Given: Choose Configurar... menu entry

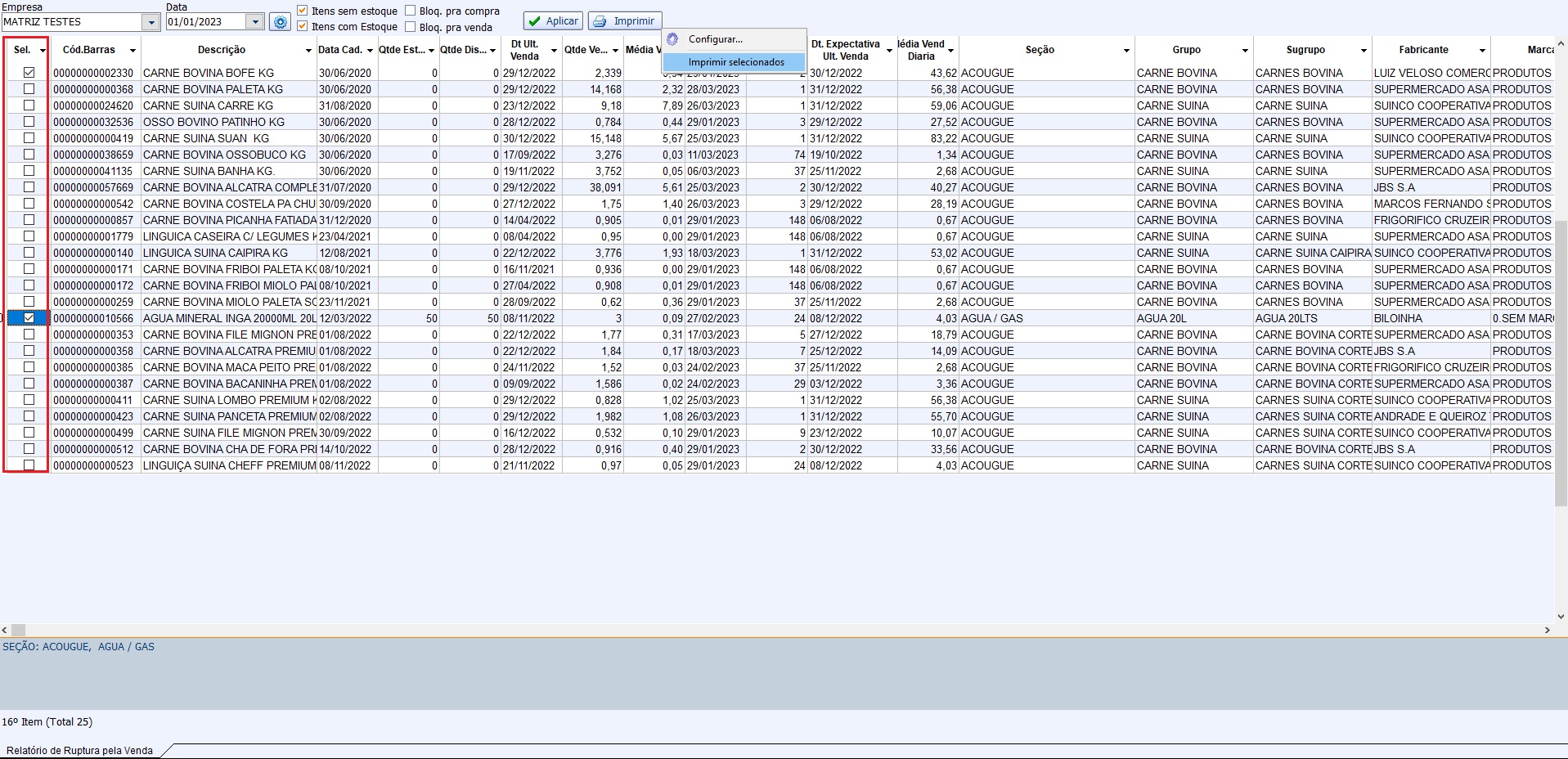Looking at the screenshot, I should tap(735, 39).
